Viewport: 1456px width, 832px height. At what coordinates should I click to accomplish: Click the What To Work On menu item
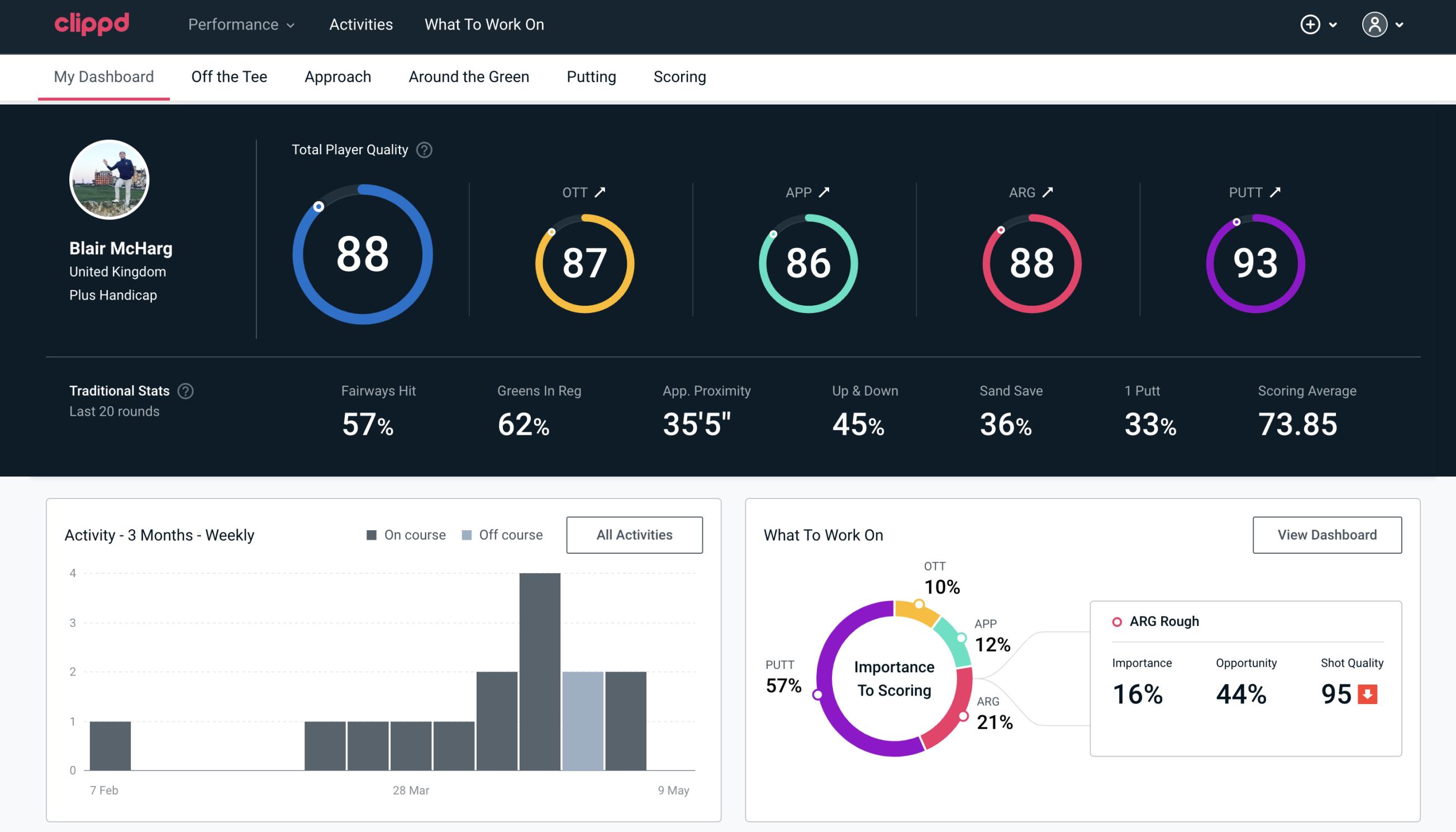pyautogui.click(x=484, y=25)
